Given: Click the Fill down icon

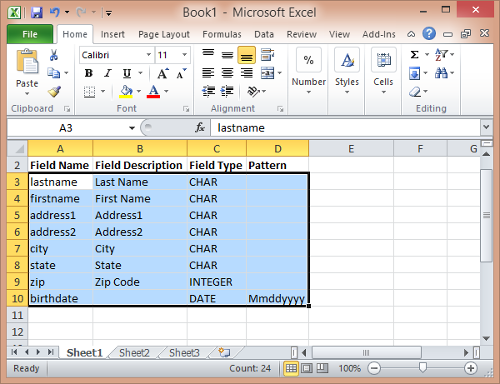Looking at the screenshot, I should [x=414, y=73].
